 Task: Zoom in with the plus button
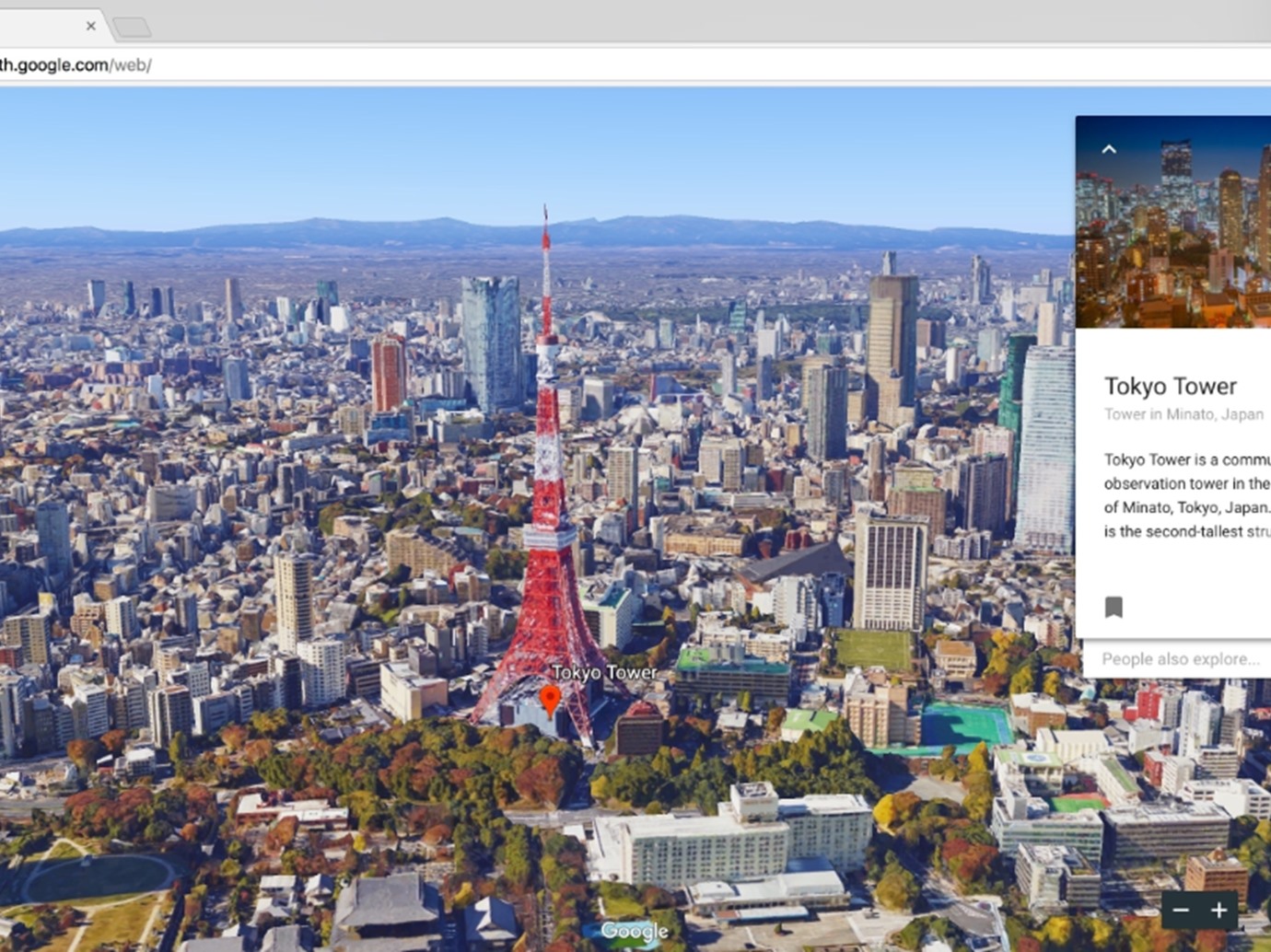[1219, 911]
